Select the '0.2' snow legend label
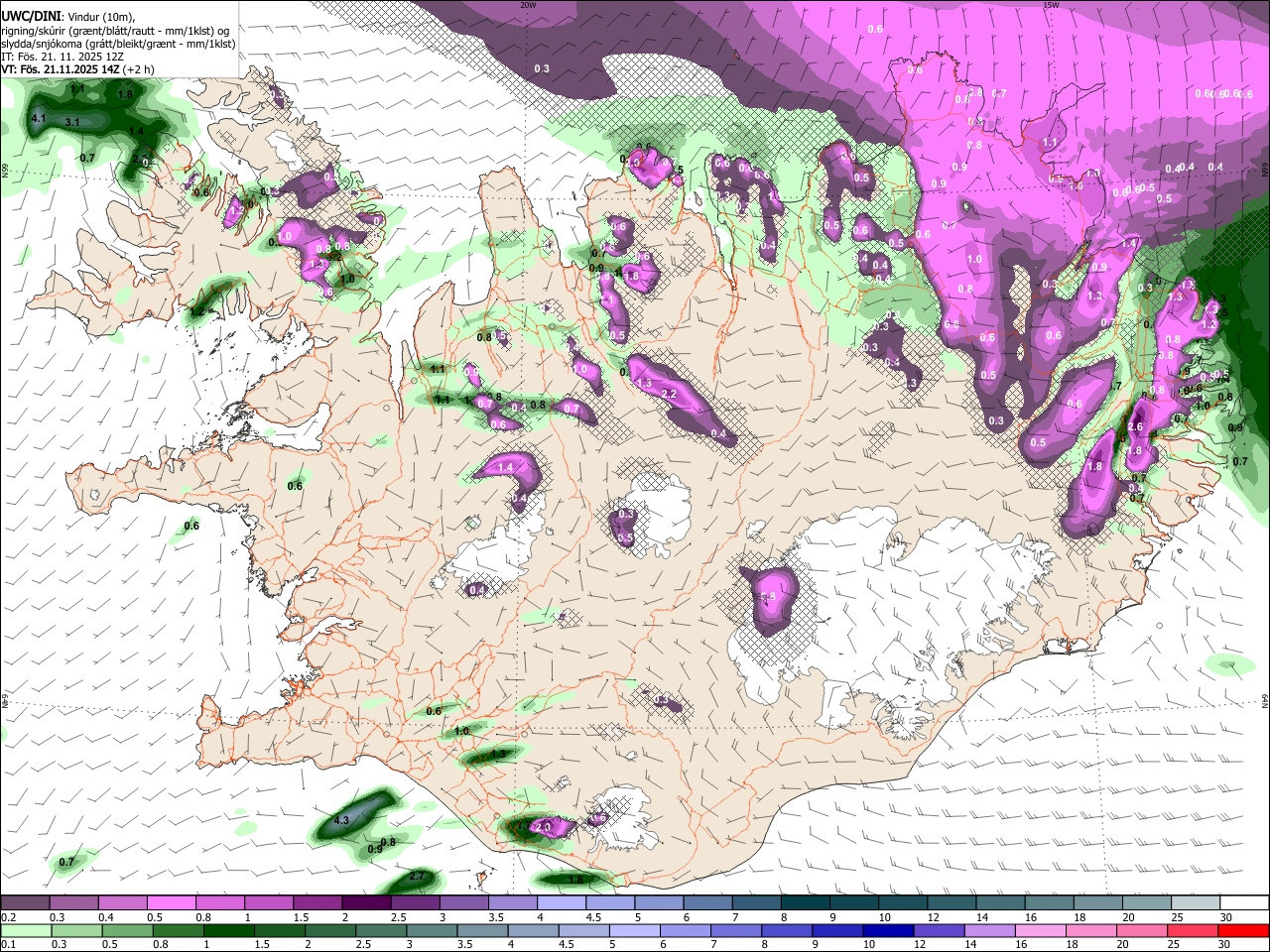1270x952 pixels. 8,917
